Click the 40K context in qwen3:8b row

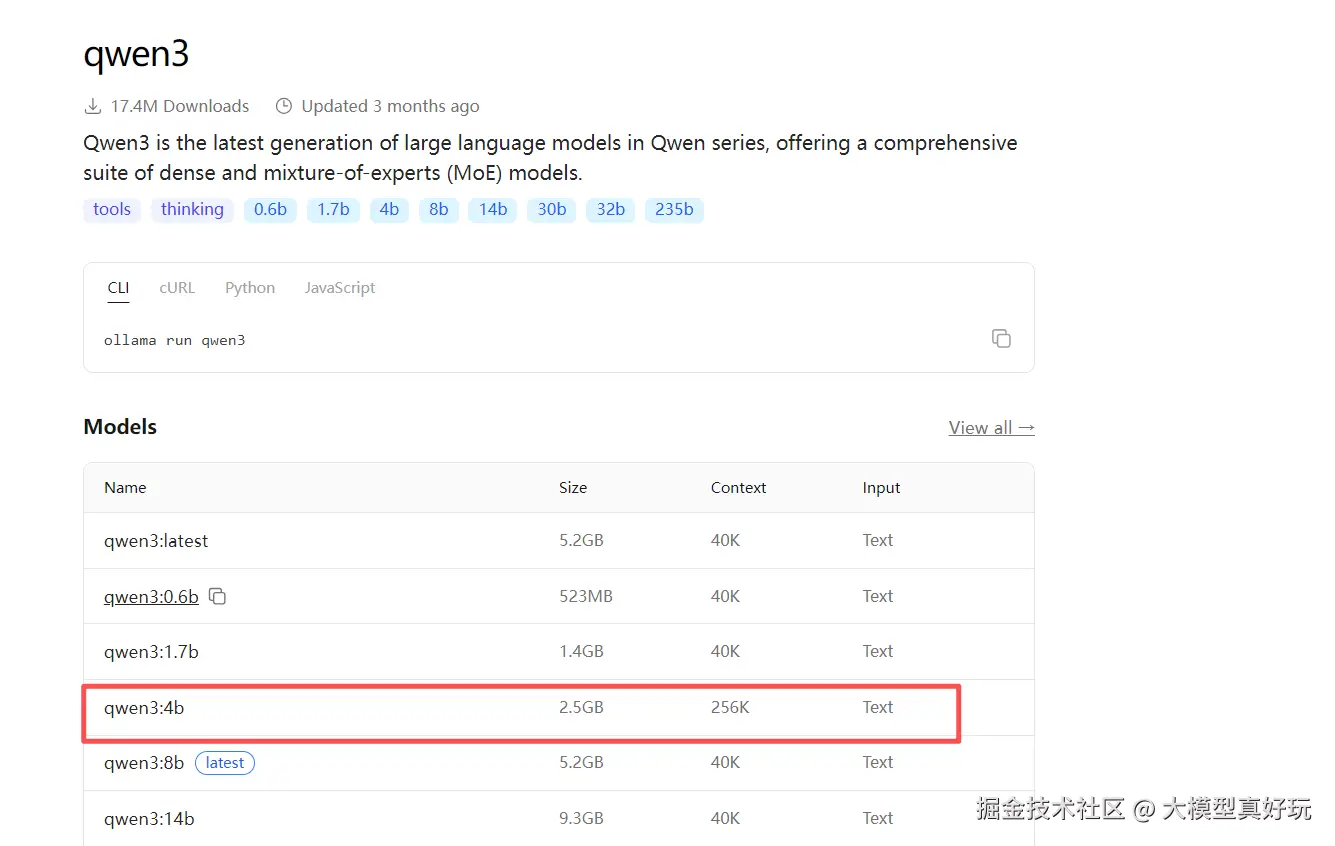point(725,762)
